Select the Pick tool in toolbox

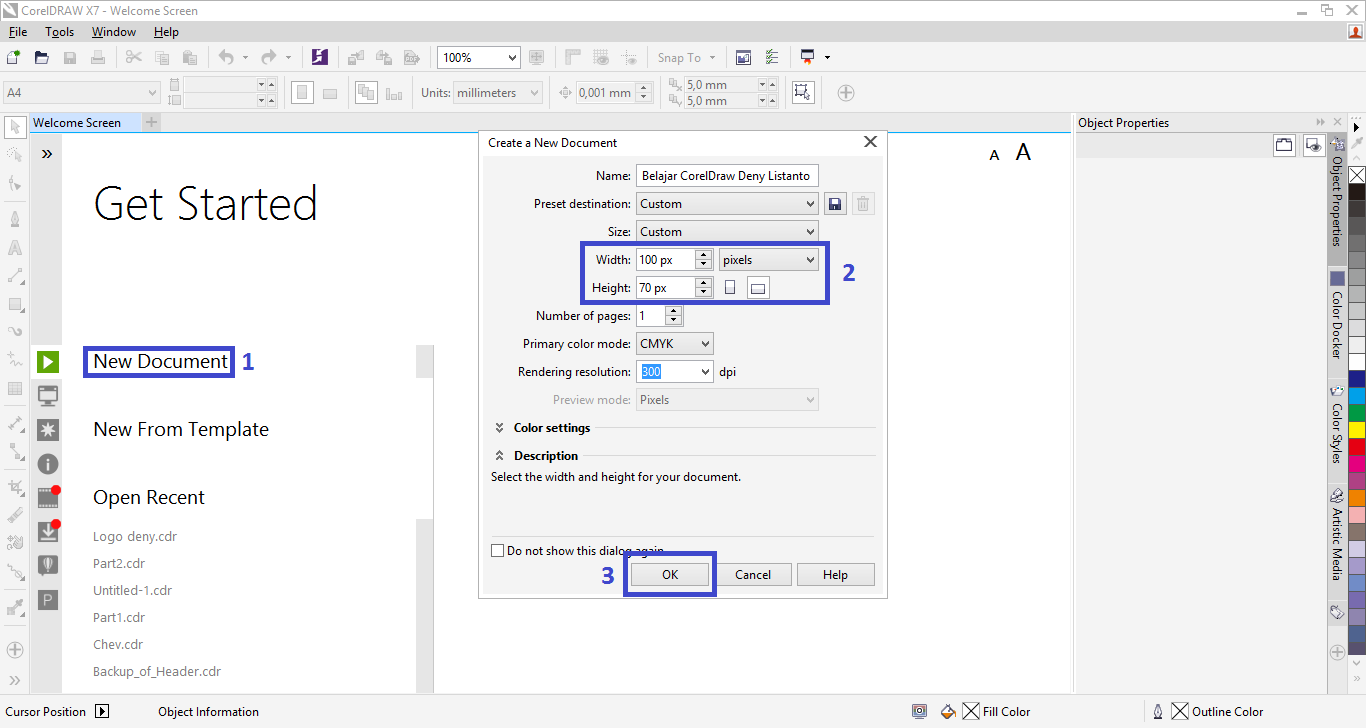pyautogui.click(x=15, y=127)
